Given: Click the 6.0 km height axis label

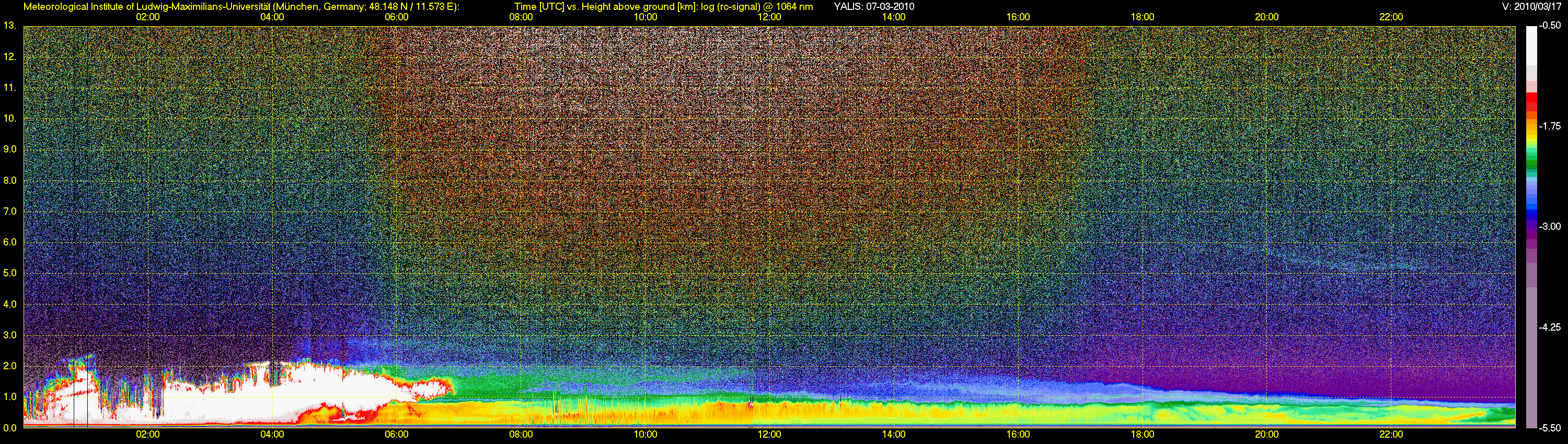Looking at the screenshot, I should point(9,242).
